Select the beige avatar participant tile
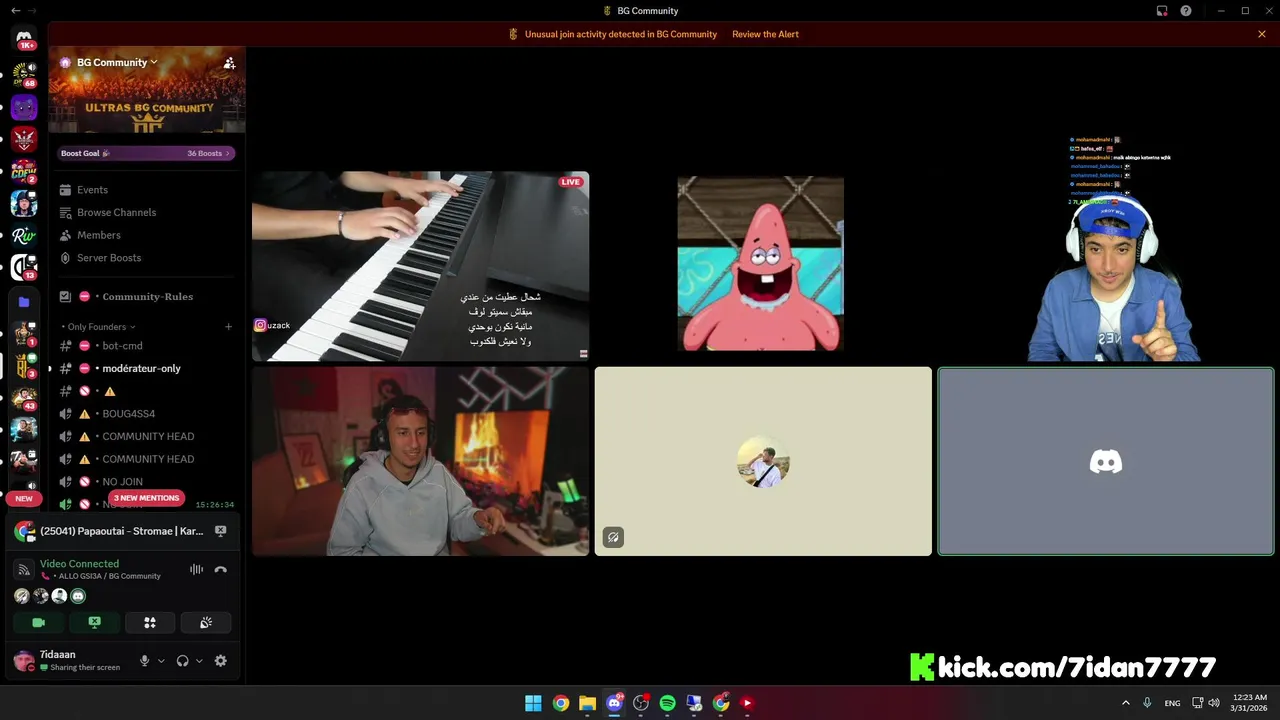This screenshot has height=720, width=1280. [763, 461]
